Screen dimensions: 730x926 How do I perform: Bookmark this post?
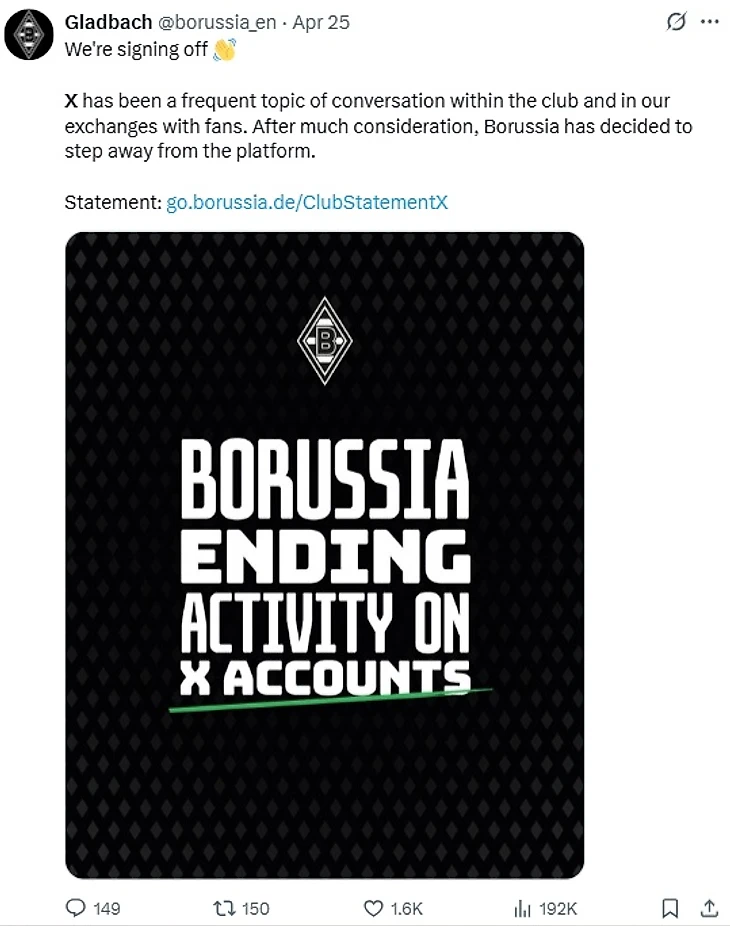point(670,908)
